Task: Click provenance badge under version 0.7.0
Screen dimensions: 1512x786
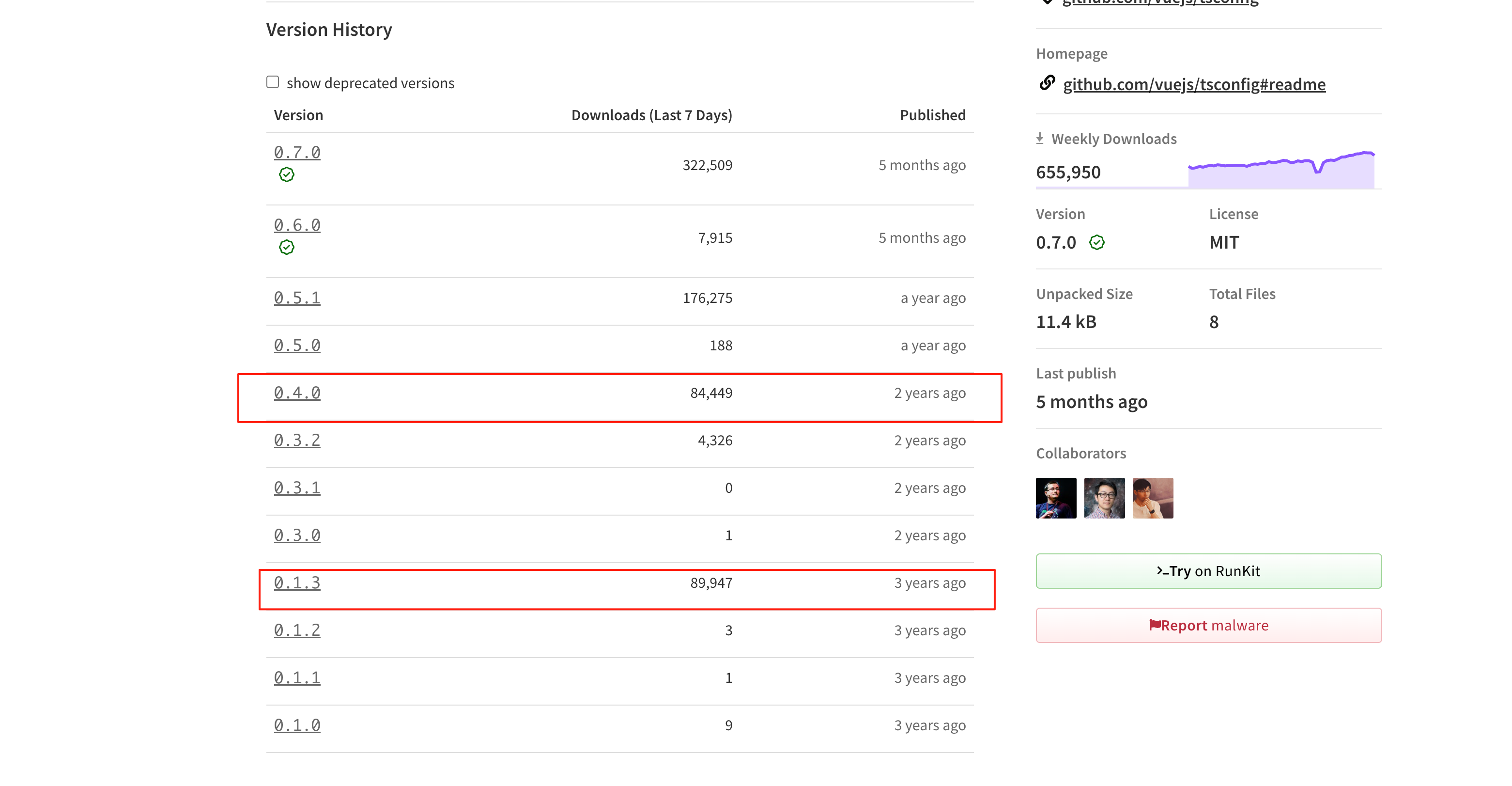Action: [286, 174]
